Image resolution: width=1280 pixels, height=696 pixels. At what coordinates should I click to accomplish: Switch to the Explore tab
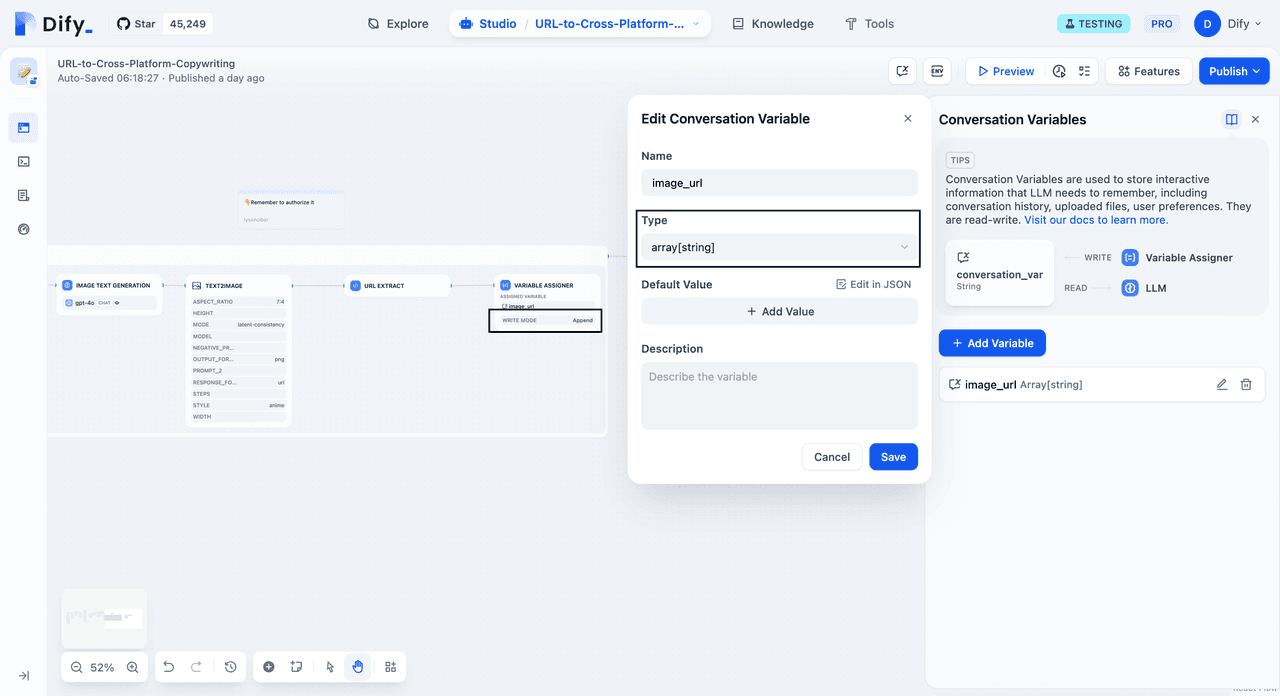tap(397, 24)
